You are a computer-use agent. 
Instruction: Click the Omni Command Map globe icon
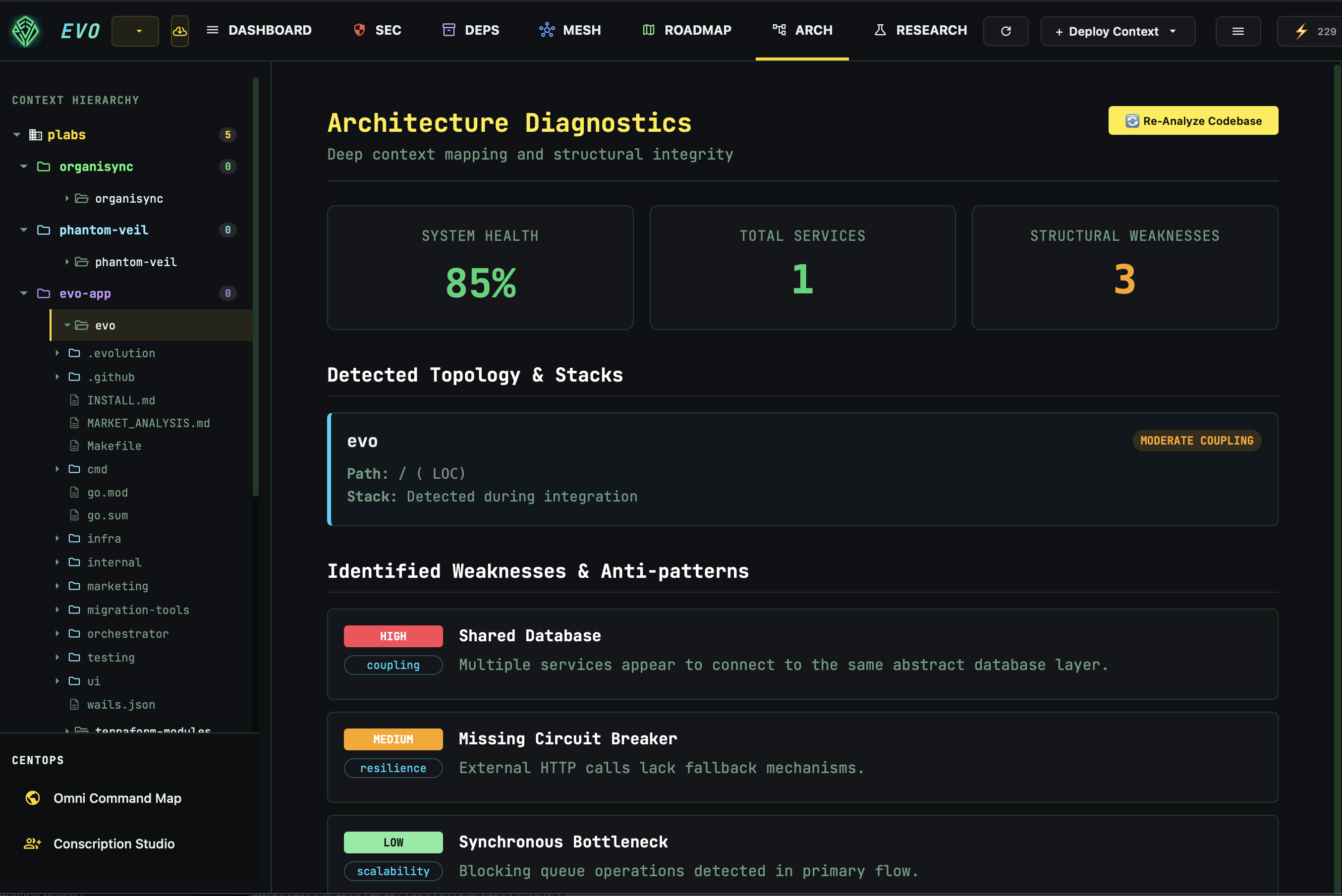tap(33, 798)
